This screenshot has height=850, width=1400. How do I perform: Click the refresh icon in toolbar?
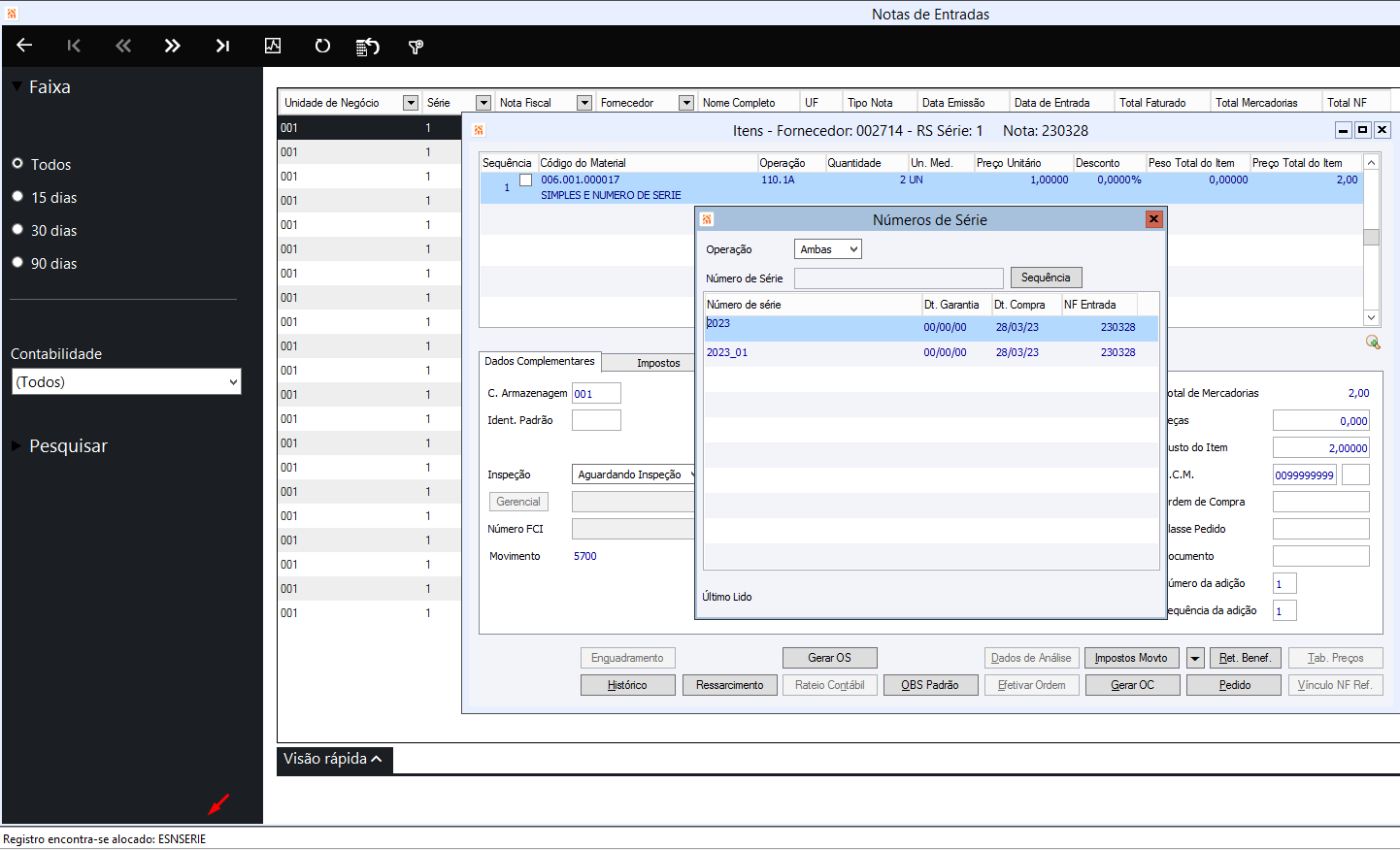click(322, 46)
